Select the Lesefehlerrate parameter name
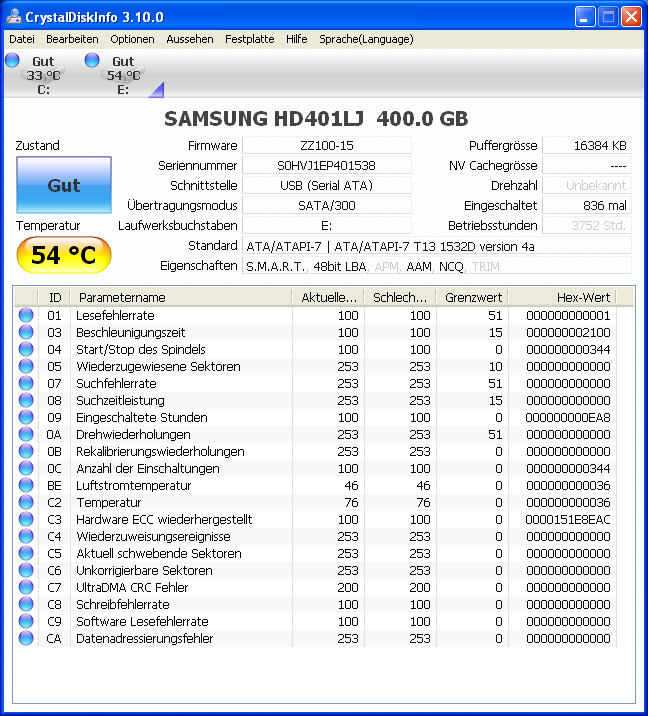The image size is (648, 716). (x=115, y=316)
